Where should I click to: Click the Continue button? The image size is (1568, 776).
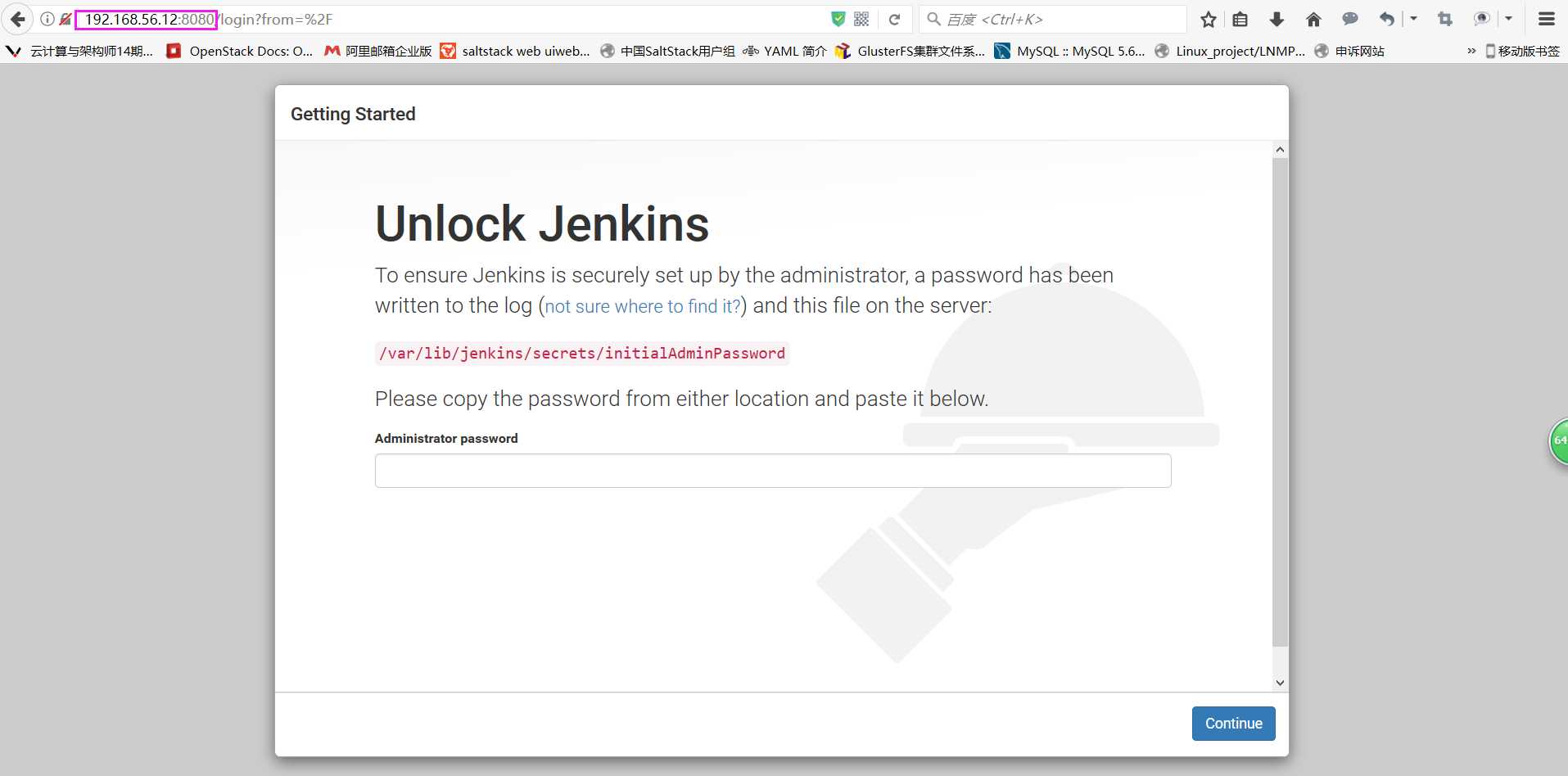pos(1233,724)
